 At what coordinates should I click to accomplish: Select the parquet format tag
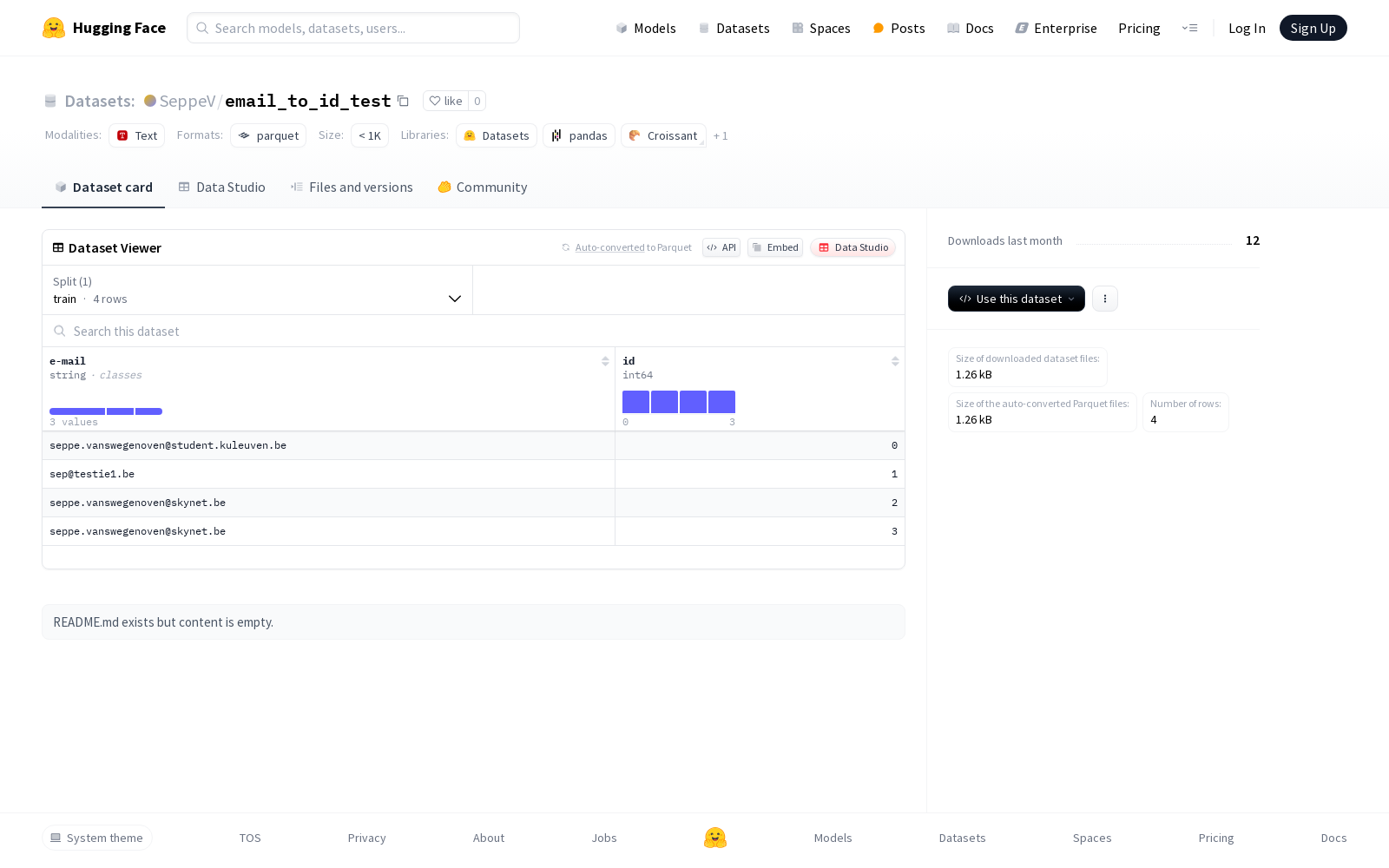(x=268, y=135)
